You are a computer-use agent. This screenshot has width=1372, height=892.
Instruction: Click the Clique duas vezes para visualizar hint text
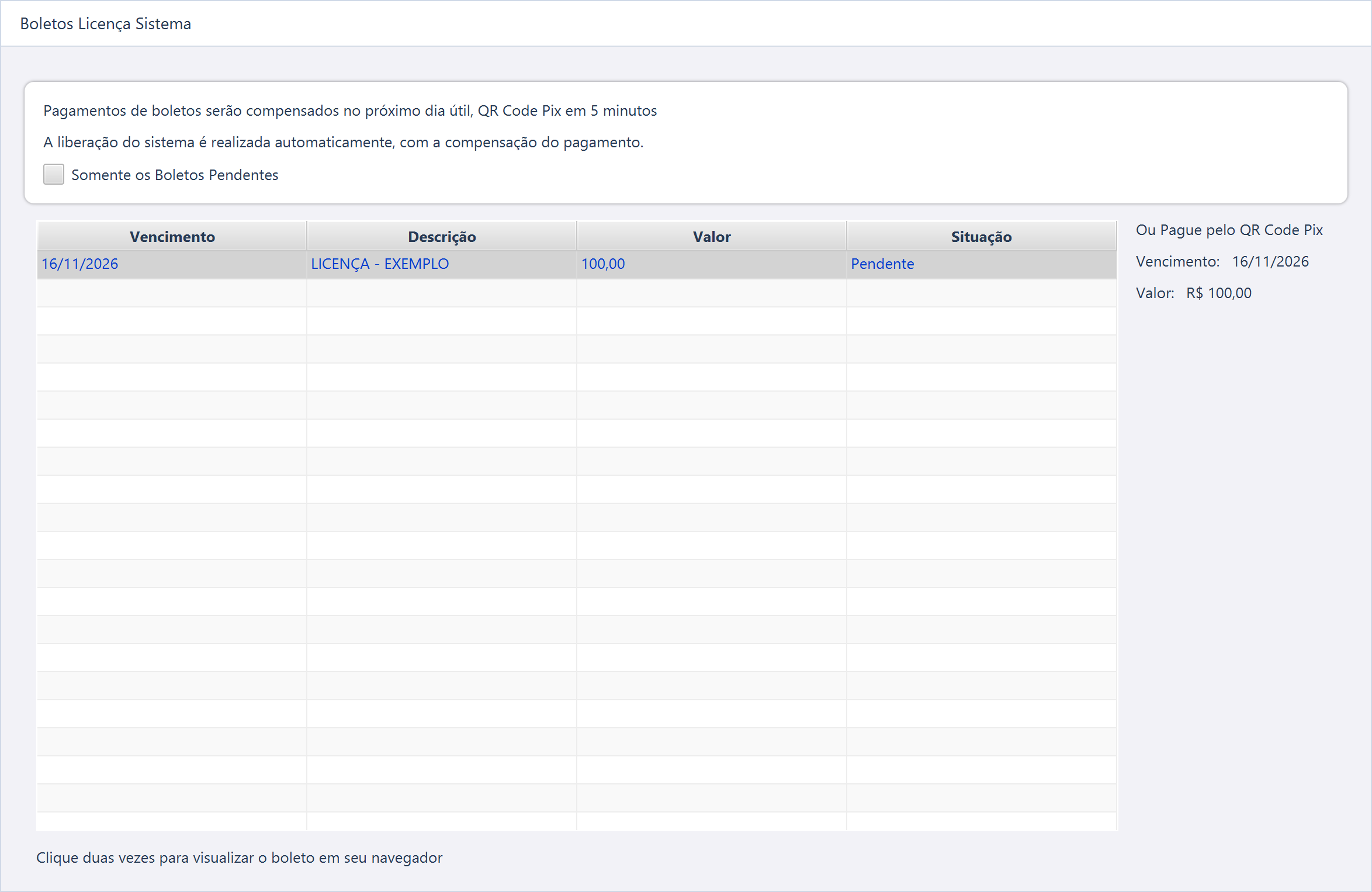tap(240, 858)
